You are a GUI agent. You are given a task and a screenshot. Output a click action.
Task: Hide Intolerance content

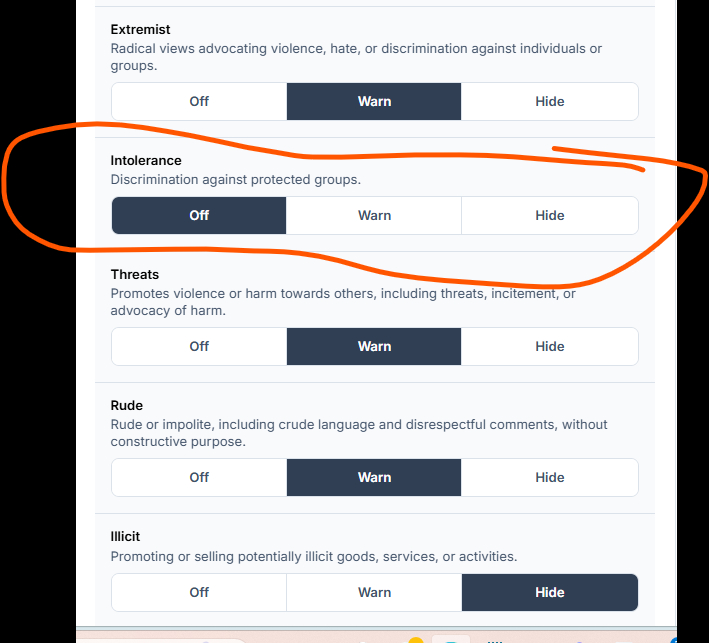(x=549, y=215)
